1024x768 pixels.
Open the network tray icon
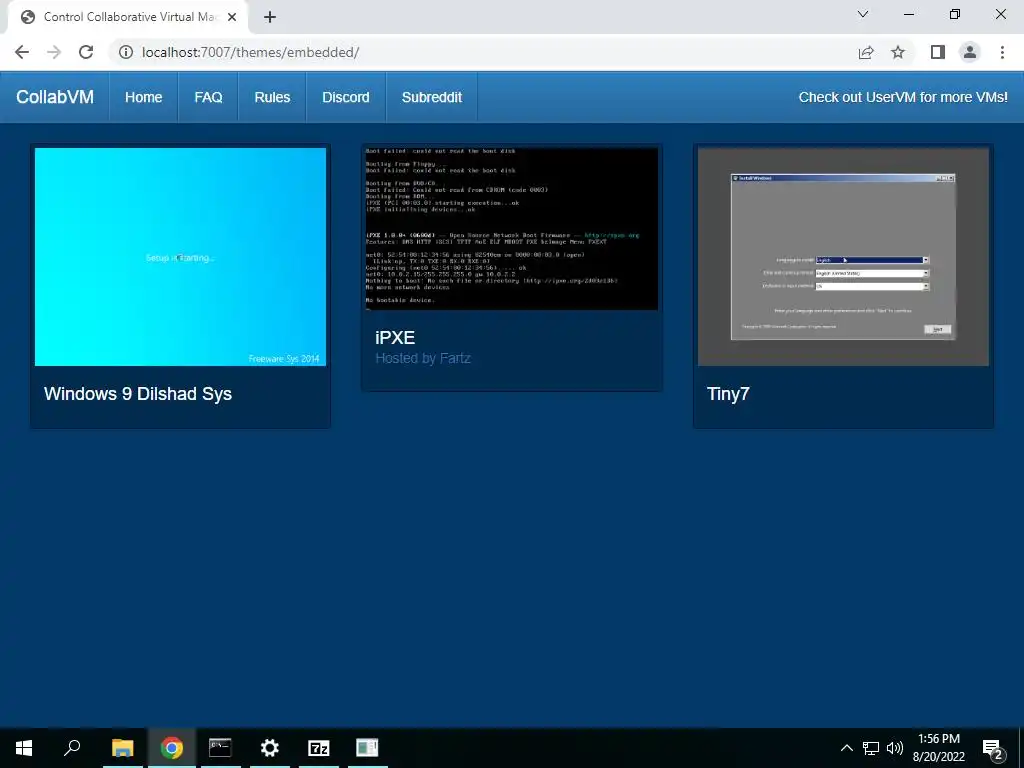click(871, 748)
